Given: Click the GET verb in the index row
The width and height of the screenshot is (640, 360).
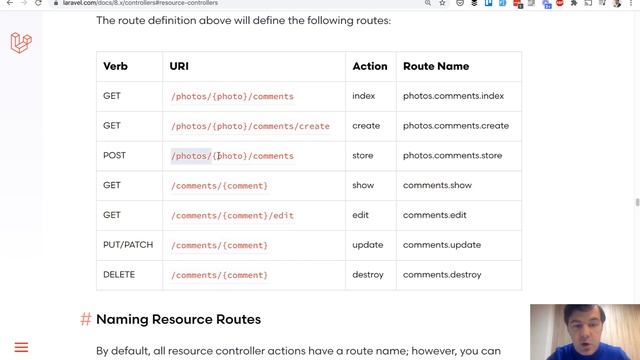Looking at the screenshot, I should point(112,96).
